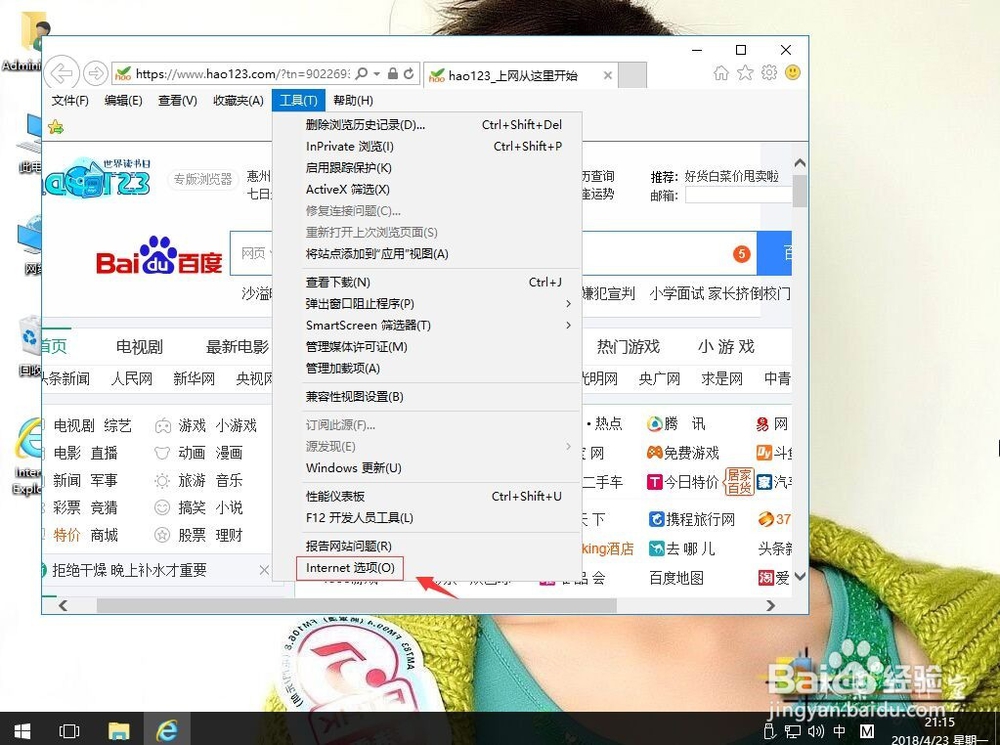Click the network tray icon
1000x745 pixels.
[793, 731]
